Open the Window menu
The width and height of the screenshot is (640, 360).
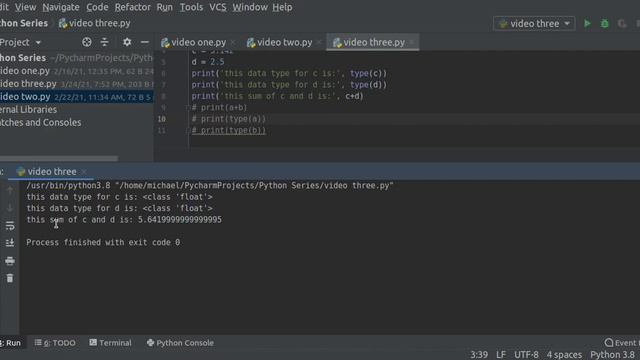[x=250, y=7]
